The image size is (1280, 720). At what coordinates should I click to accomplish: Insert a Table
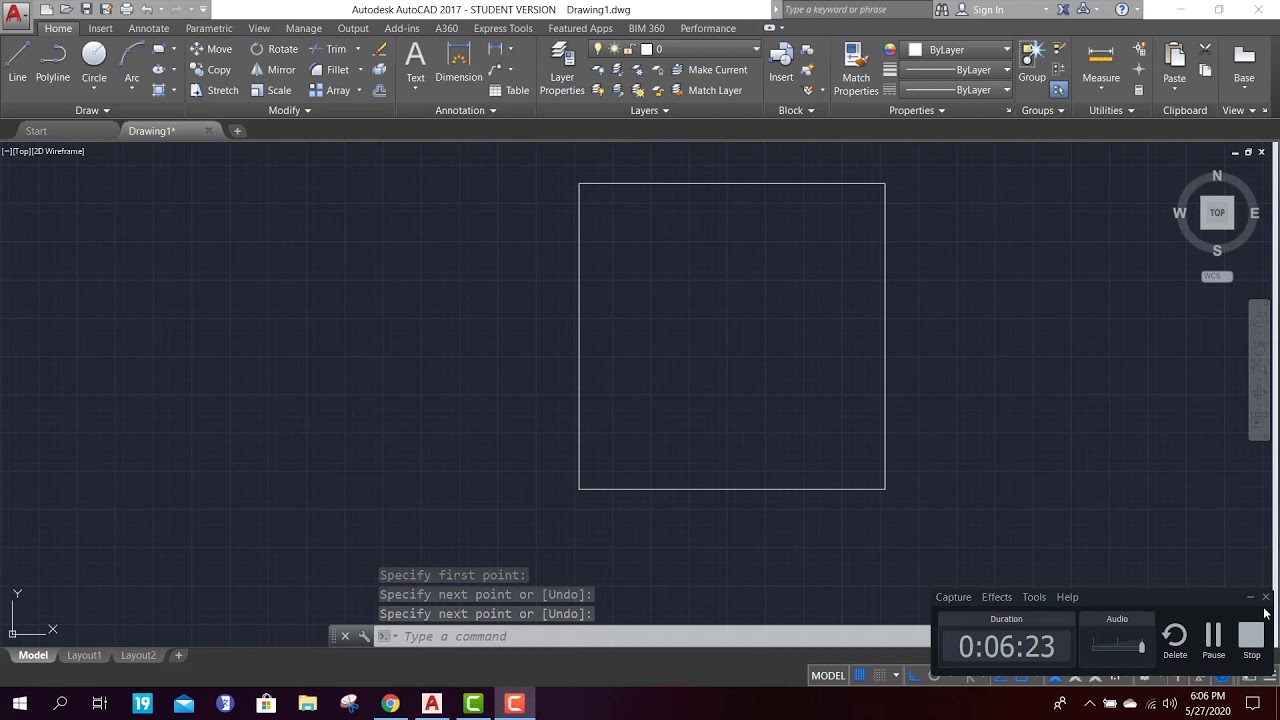click(x=509, y=90)
